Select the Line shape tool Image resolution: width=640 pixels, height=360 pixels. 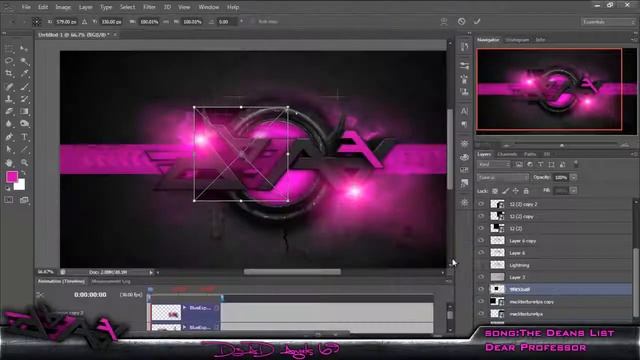pos(24,149)
